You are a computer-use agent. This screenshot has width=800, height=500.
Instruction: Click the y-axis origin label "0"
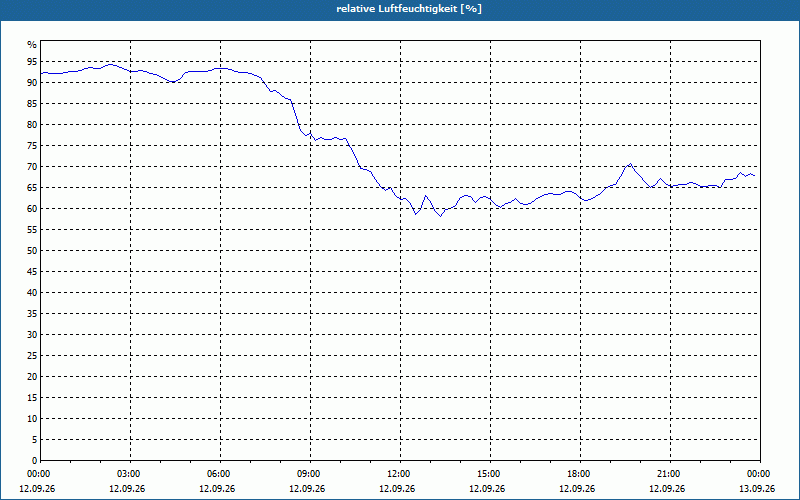tap(35, 461)
